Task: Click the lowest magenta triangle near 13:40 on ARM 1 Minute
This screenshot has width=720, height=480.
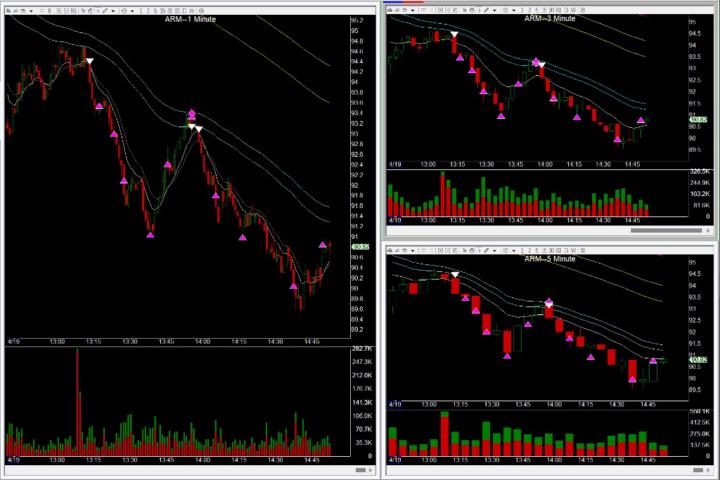Action: pyautogui.click(x=150, y=235)
